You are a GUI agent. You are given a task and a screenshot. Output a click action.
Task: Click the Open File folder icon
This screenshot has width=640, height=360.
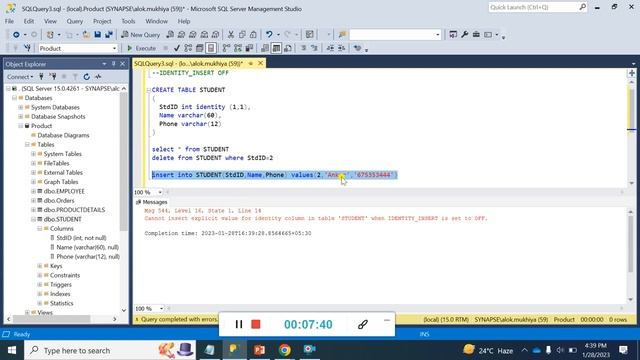86,35
